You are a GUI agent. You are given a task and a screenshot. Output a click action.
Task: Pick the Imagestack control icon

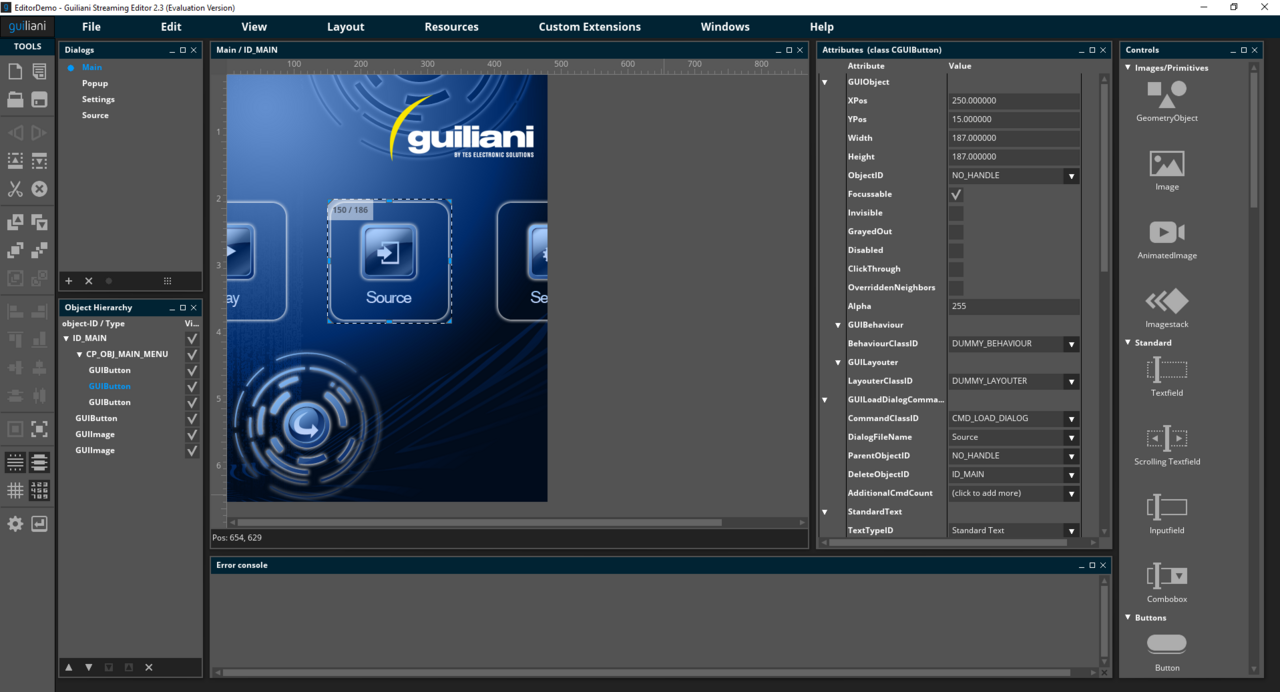pos(1166,301)
